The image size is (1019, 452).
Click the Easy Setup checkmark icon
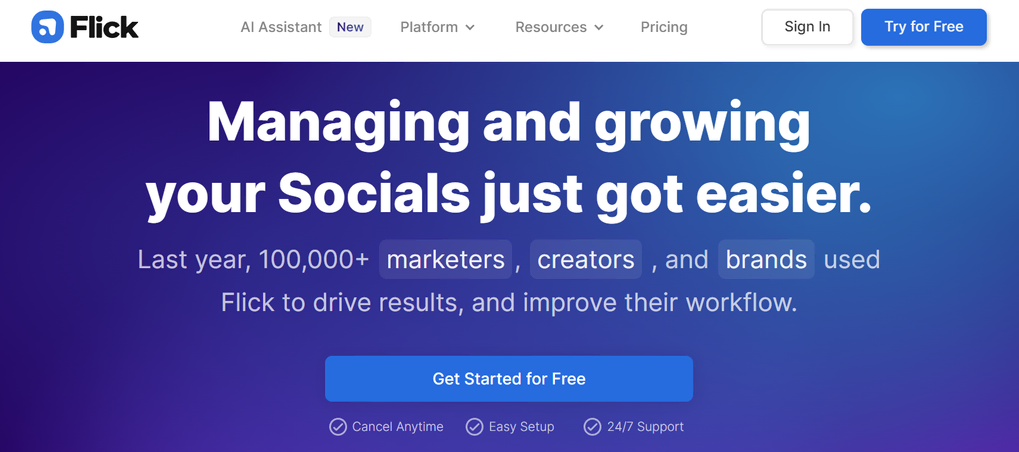pyautogui.click(x=475, y=427)
